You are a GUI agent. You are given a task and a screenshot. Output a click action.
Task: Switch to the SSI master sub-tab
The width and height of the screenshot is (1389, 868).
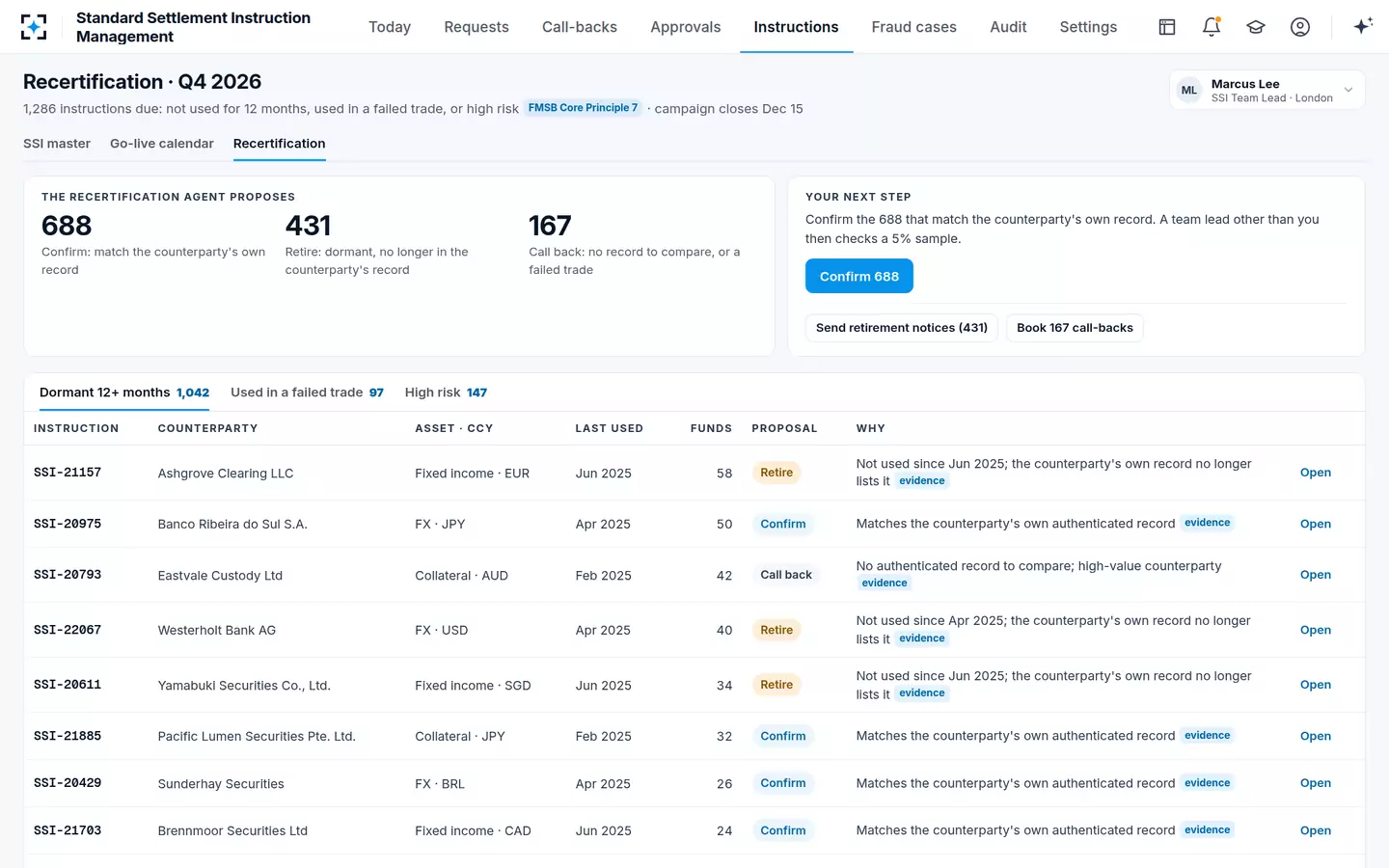[57, 144]
